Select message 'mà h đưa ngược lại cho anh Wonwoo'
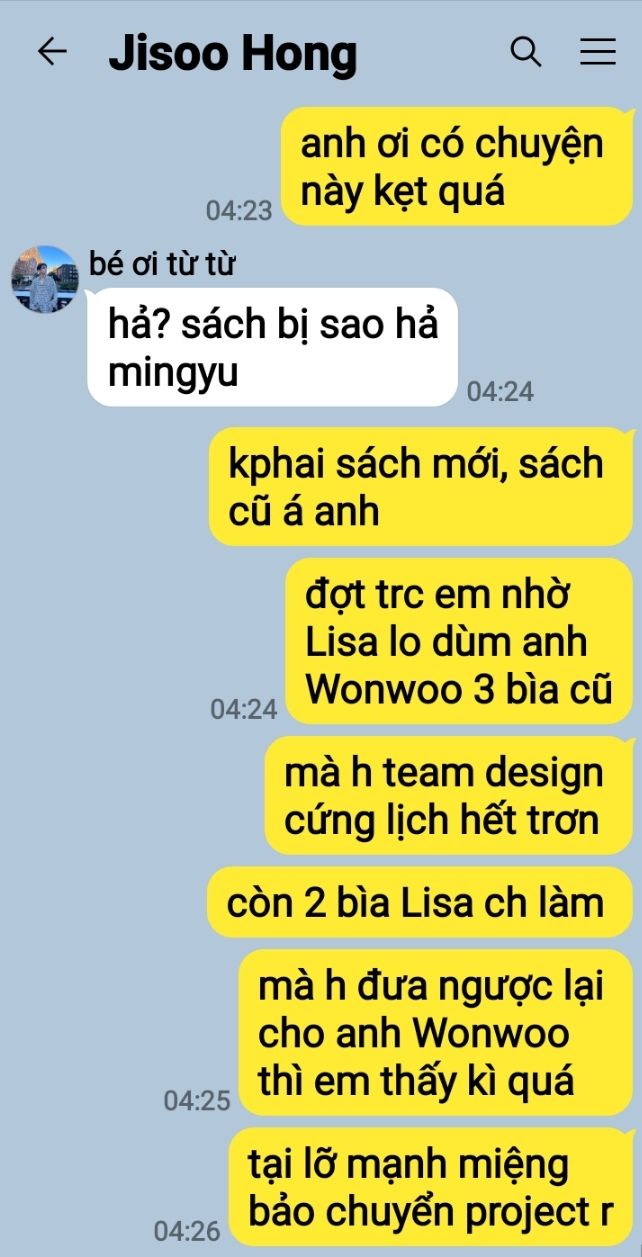The image size is (642, 1257). (435, 1030)
